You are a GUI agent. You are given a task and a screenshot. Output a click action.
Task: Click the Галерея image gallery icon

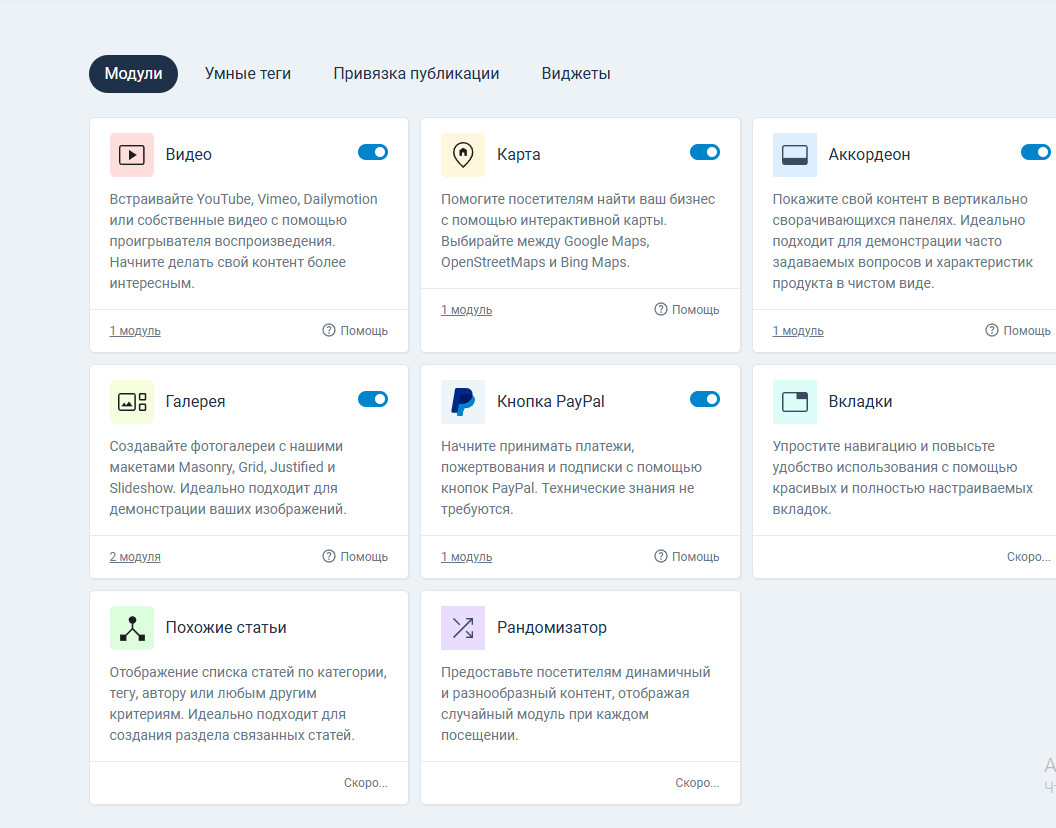pos(132,402)
